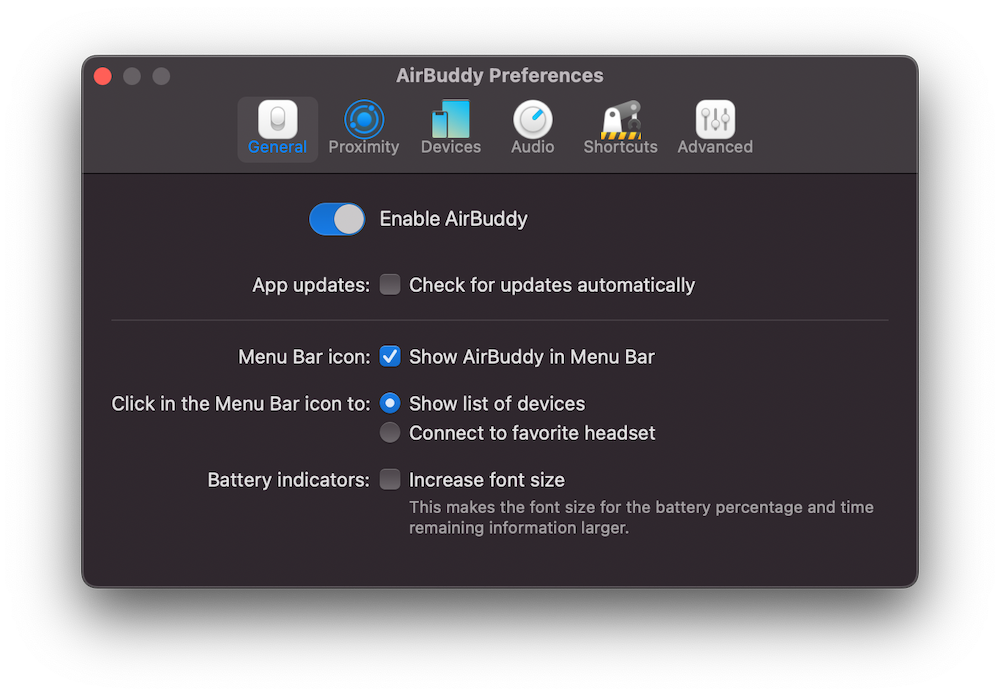Screen dimensions: 1000x696
Task: Click the AirBuddy Preferences title bar
Action: 499,75
